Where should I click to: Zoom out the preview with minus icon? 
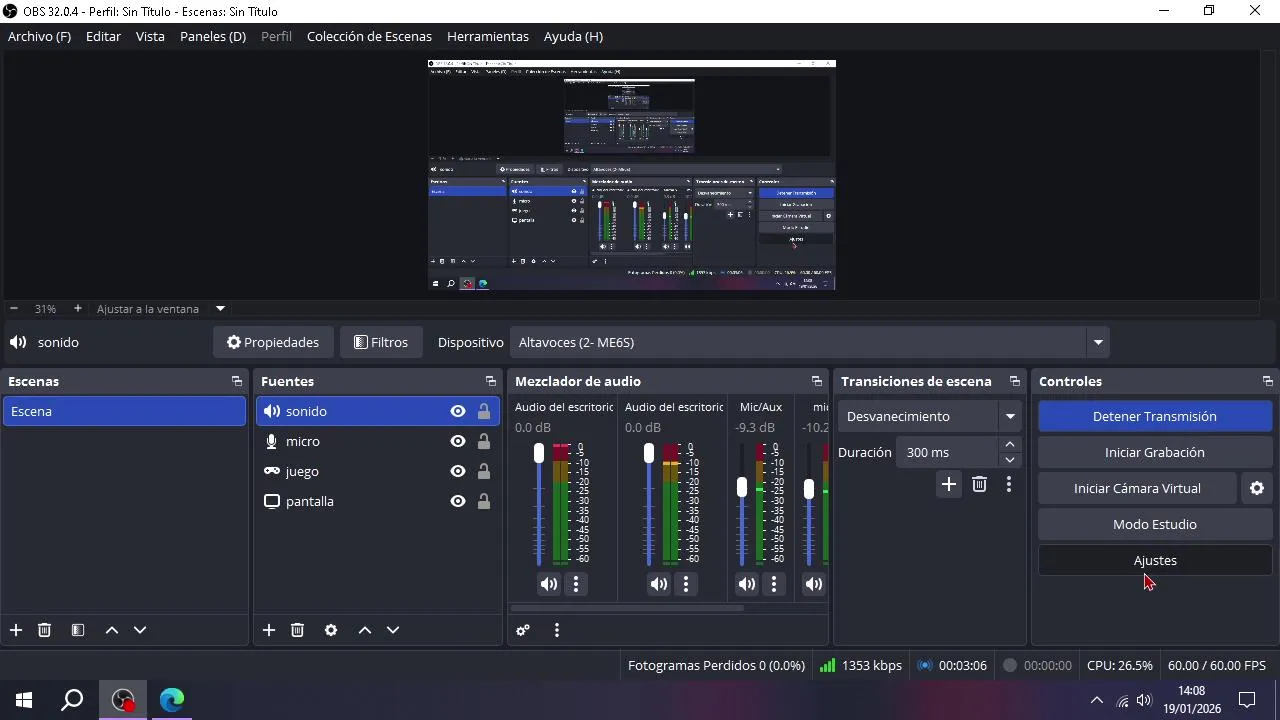(x=14, y=308)
